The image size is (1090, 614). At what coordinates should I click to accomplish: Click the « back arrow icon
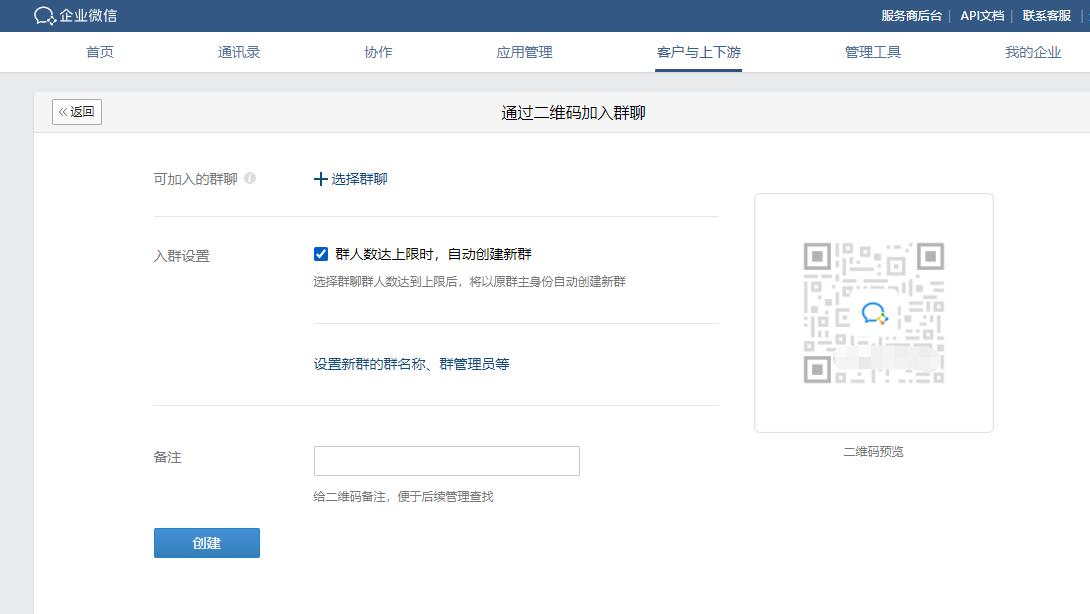pos(65,112)
